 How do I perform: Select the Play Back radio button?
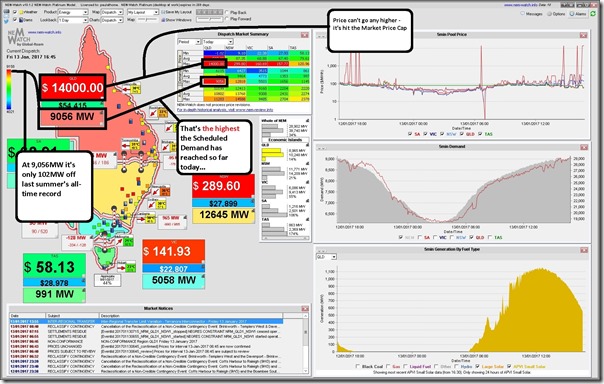coord(226,13)
